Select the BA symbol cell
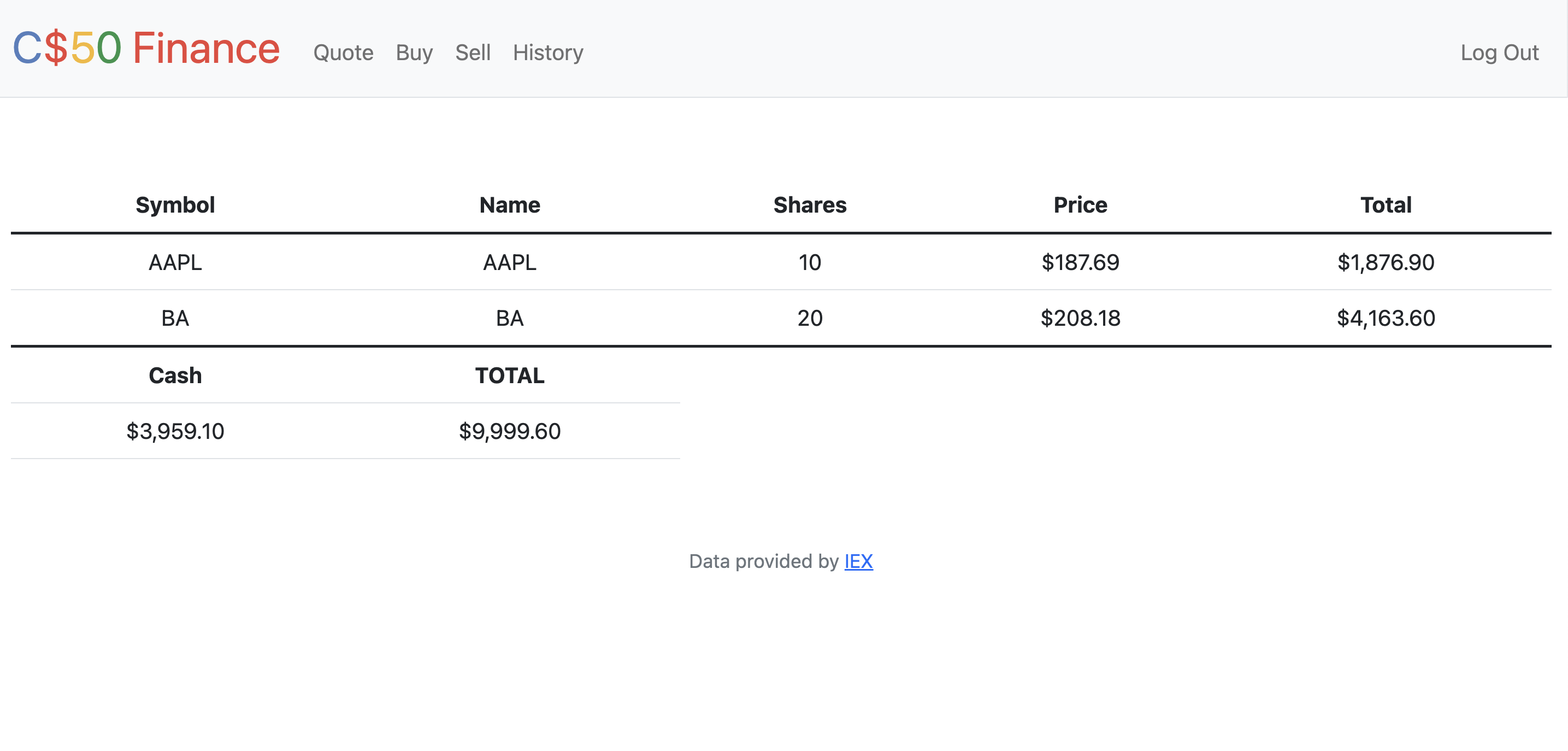This screenshot has width=1568, height=751. 175,318
